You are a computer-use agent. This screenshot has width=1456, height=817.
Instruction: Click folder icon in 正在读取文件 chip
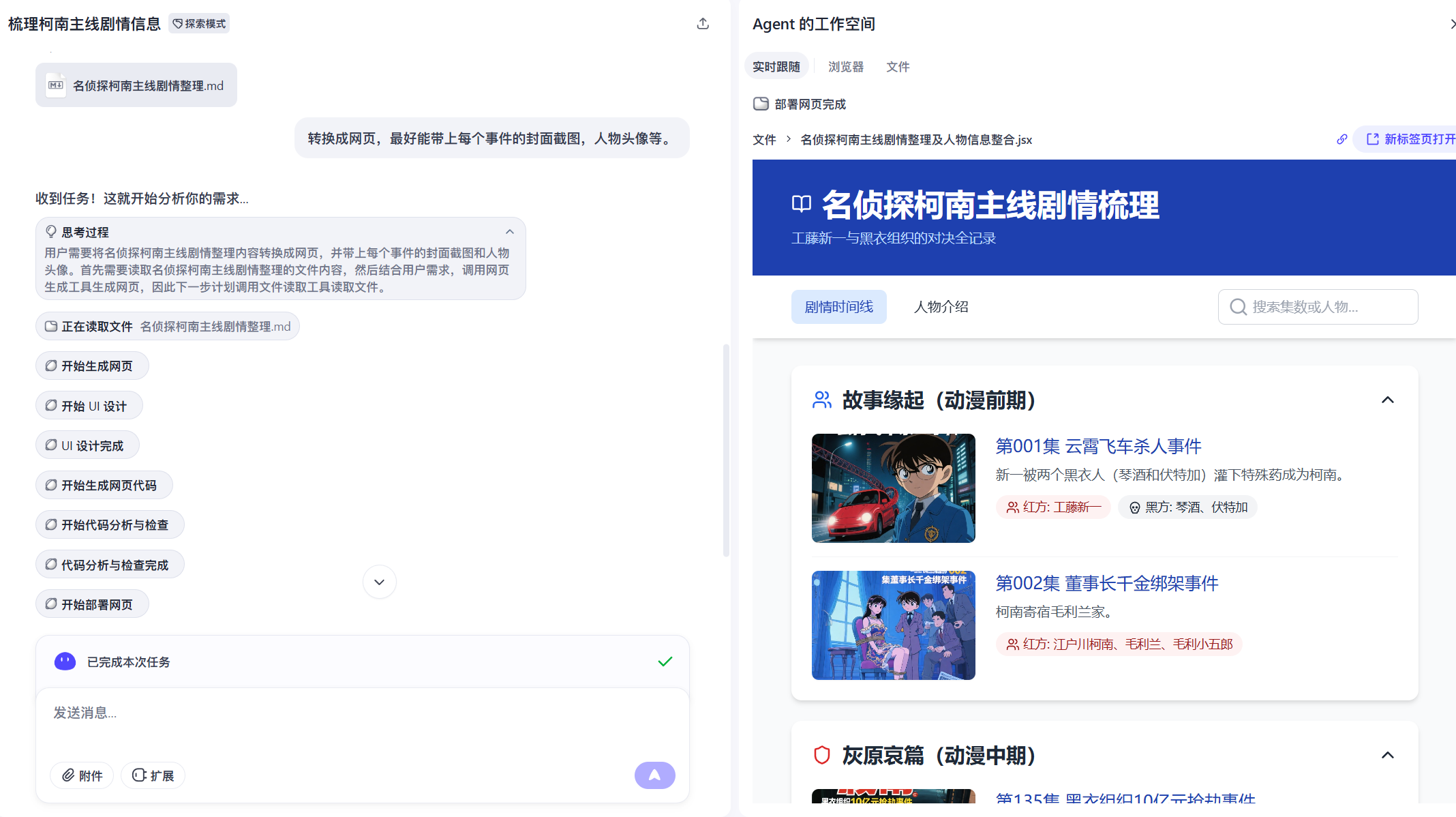pyautogui.click(x=51, y=326)
